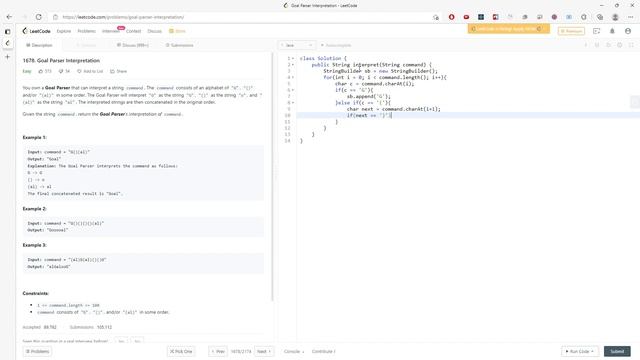
Task: Open the Run Code dropdown
Action: [x=580, y=351]
